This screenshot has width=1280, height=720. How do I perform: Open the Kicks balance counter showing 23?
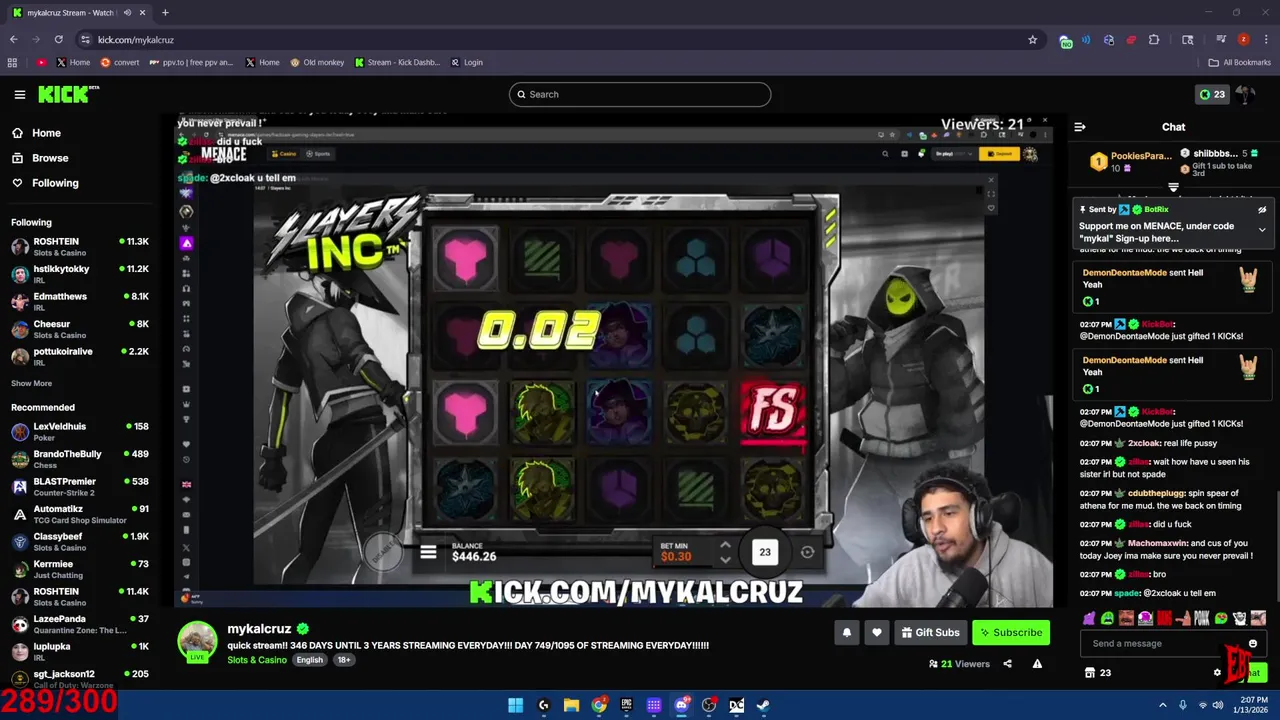[1212, 94]
